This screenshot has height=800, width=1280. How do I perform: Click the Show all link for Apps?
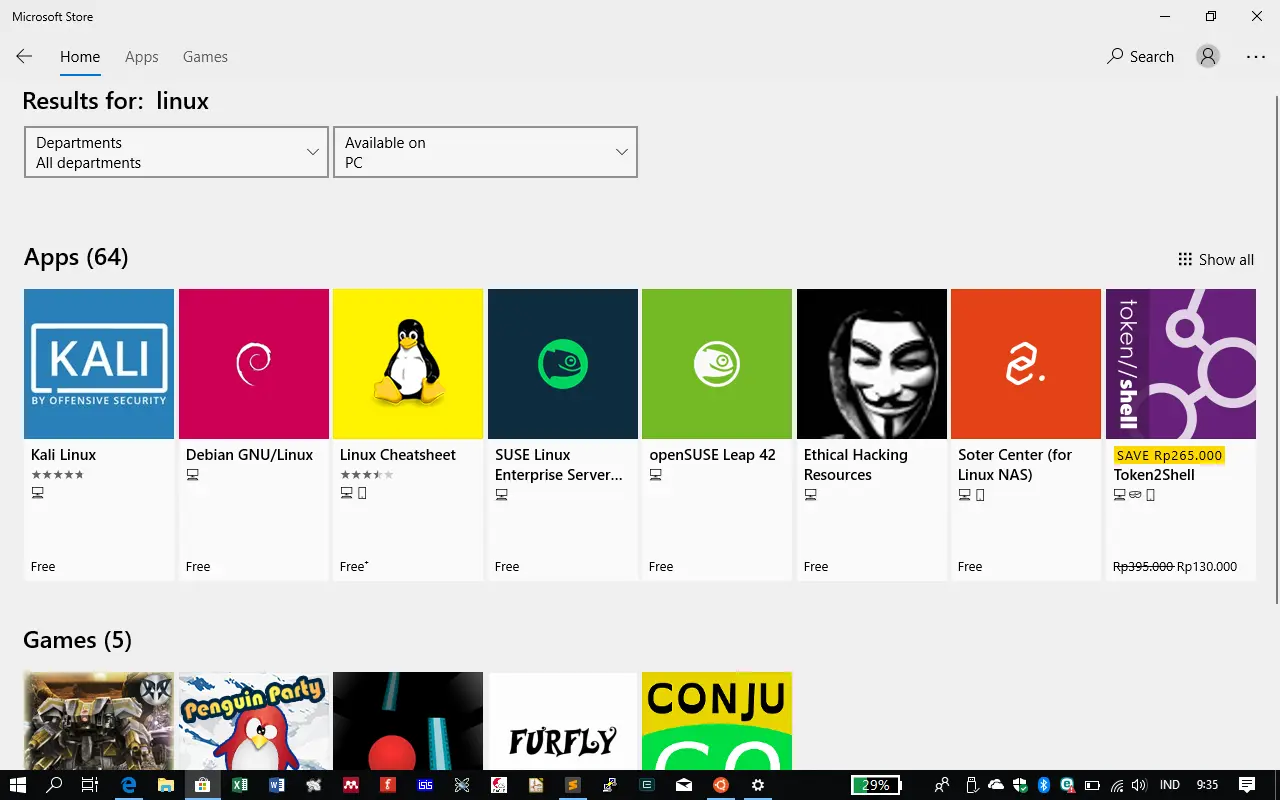[1225, 259]
